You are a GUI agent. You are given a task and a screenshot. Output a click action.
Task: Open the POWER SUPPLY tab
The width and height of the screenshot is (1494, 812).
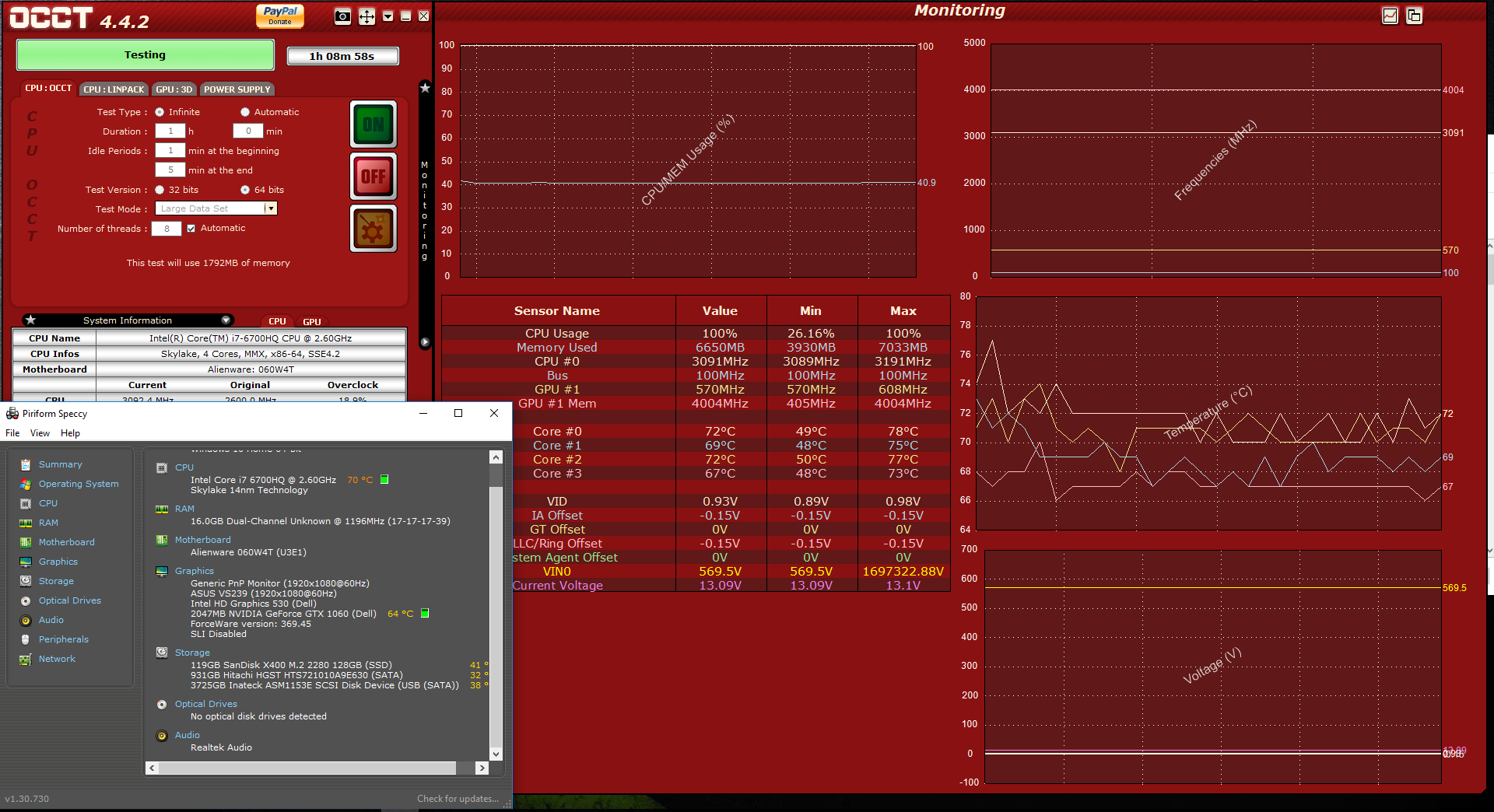[x=237, y=89]
